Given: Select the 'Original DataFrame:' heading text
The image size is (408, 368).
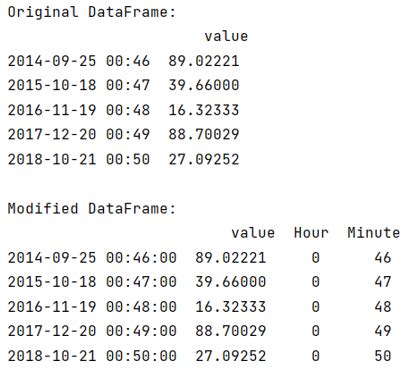Looking at the screenshot, I should pos(91,12).
